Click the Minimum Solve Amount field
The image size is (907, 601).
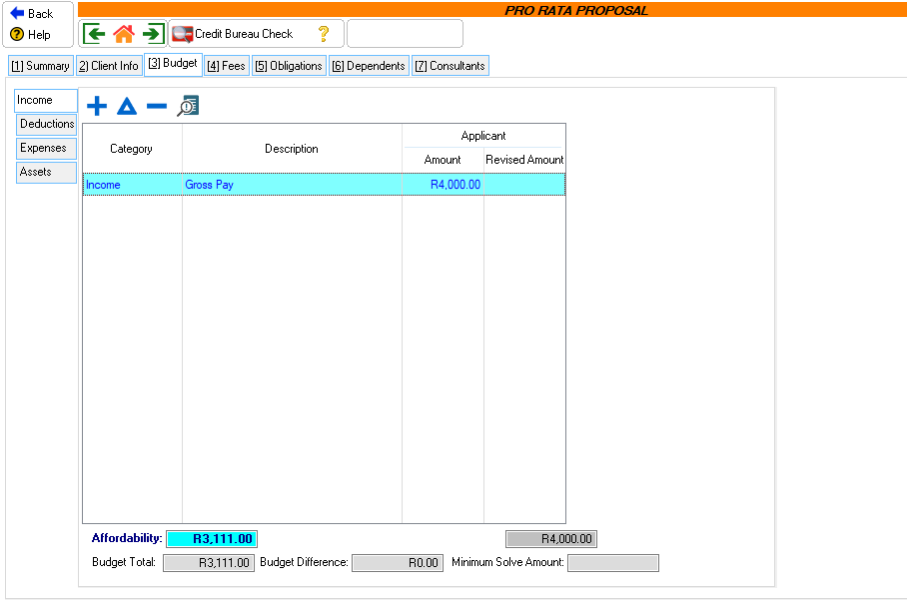click(x=612, y=563)
